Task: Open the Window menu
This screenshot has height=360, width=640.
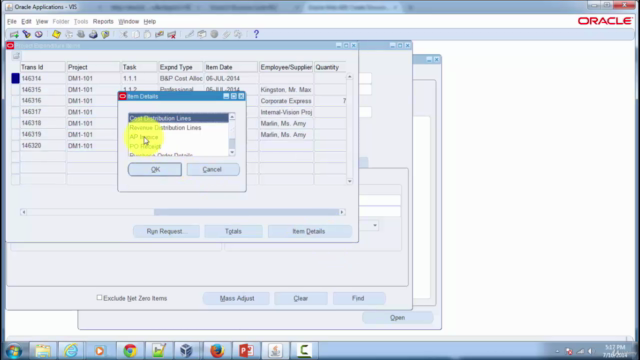Action: (129, 21)
